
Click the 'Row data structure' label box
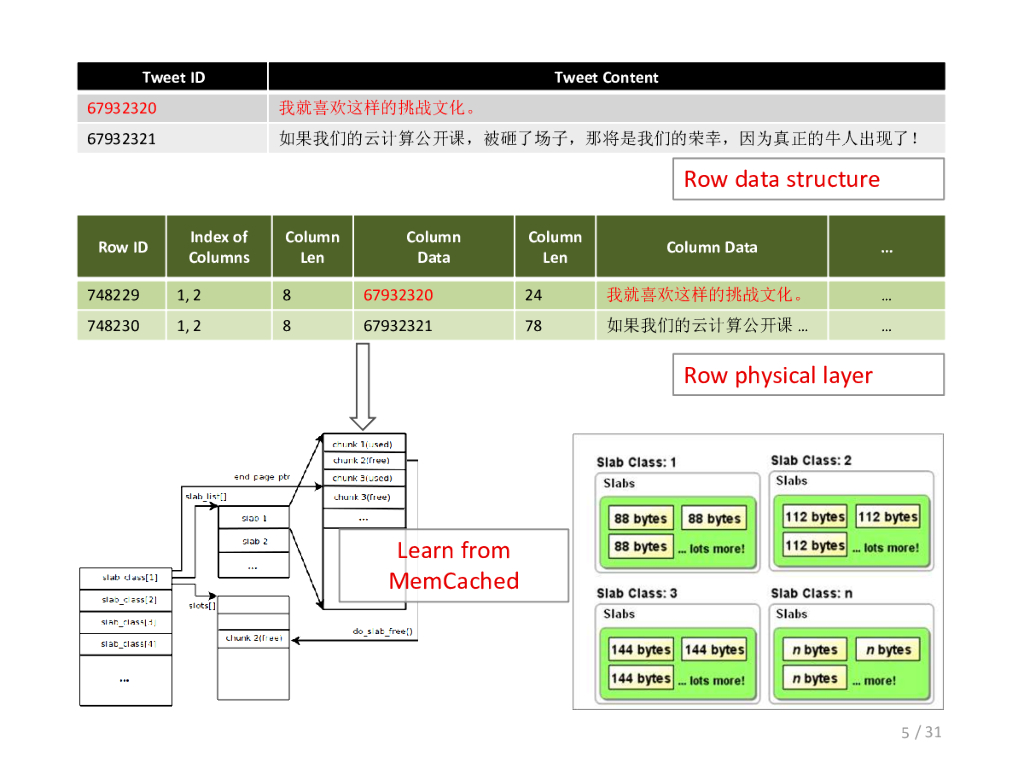808,179
